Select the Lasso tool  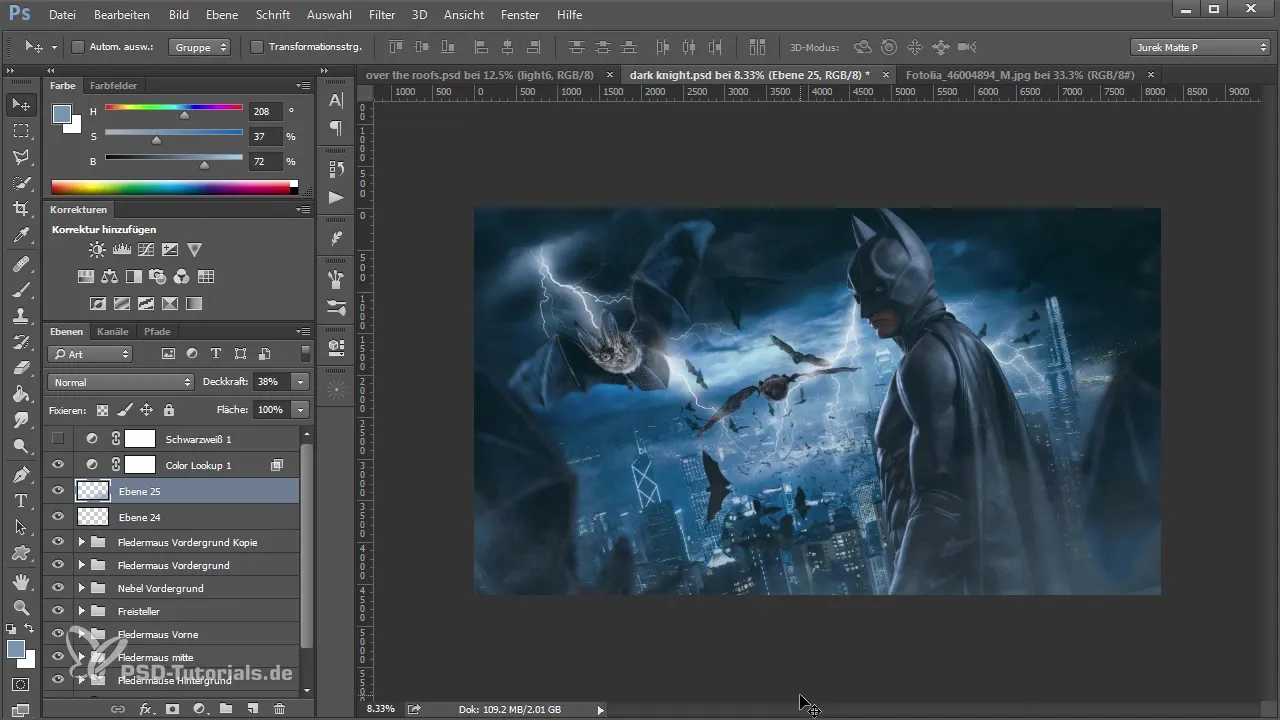click(20, 157)
